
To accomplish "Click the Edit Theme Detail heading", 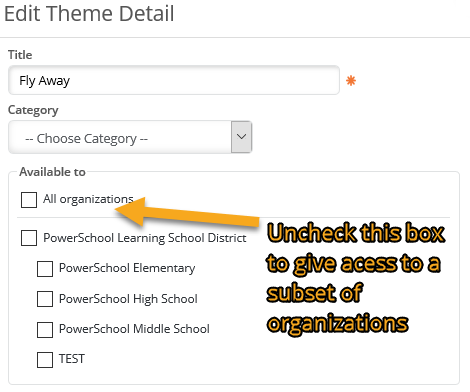I will click(89, 14).
